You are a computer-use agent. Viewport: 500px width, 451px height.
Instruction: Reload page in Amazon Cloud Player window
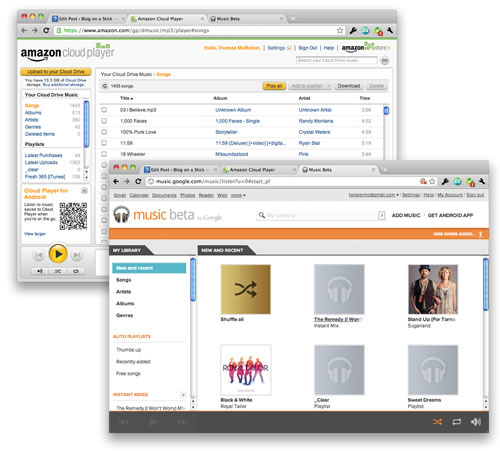coord(46,30)
